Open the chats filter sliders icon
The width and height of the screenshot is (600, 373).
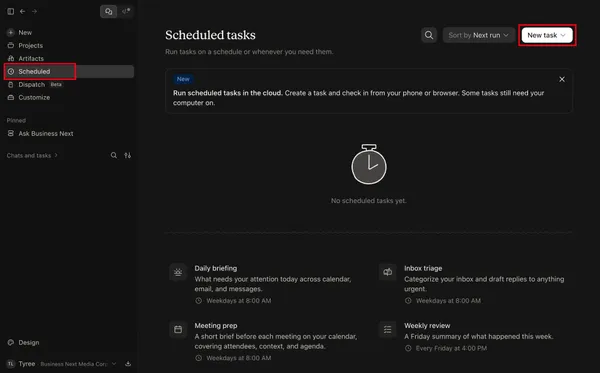click(127, 155)
